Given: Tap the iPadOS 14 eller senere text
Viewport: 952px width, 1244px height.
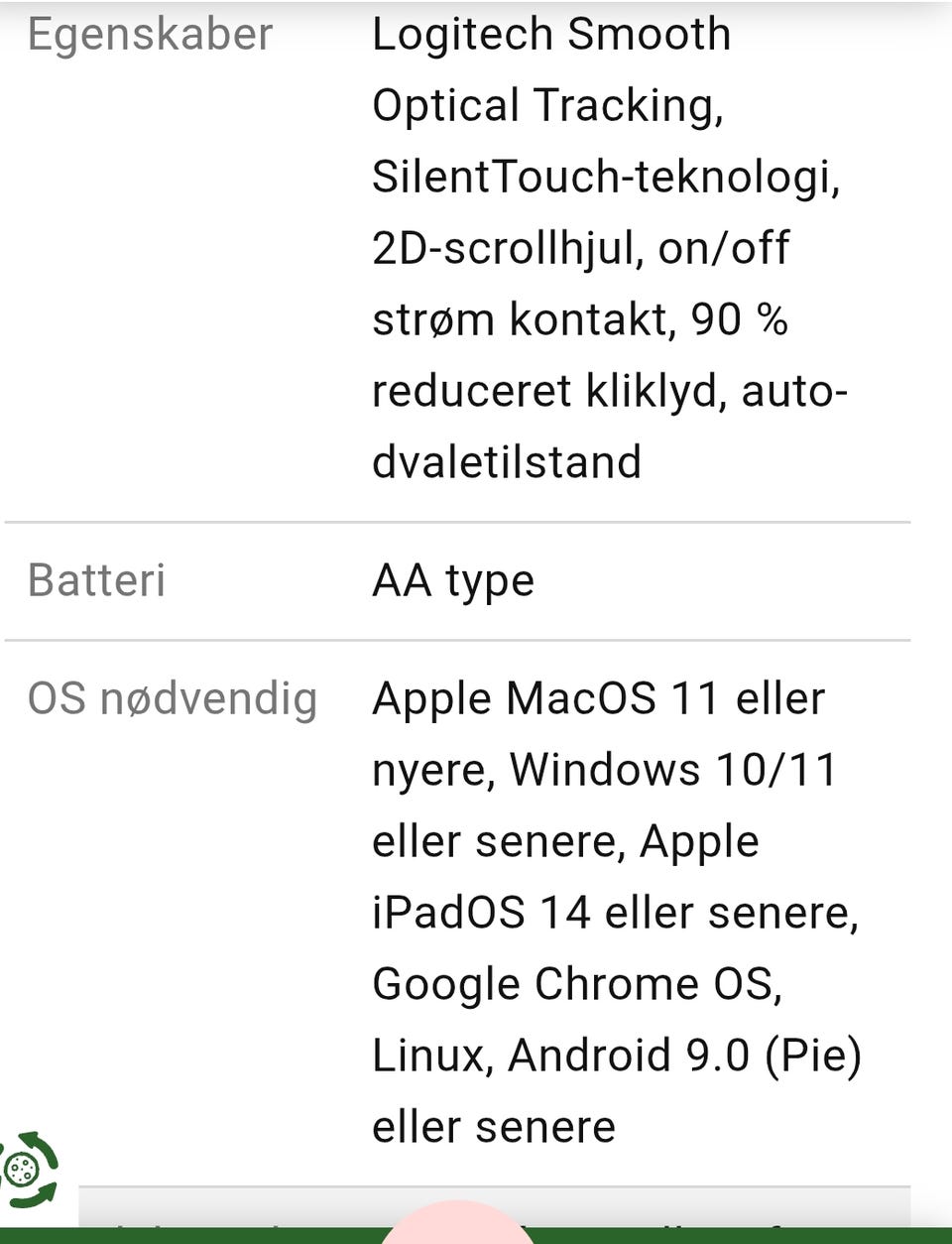Looking at the screenshot, I should pos(615,913).
